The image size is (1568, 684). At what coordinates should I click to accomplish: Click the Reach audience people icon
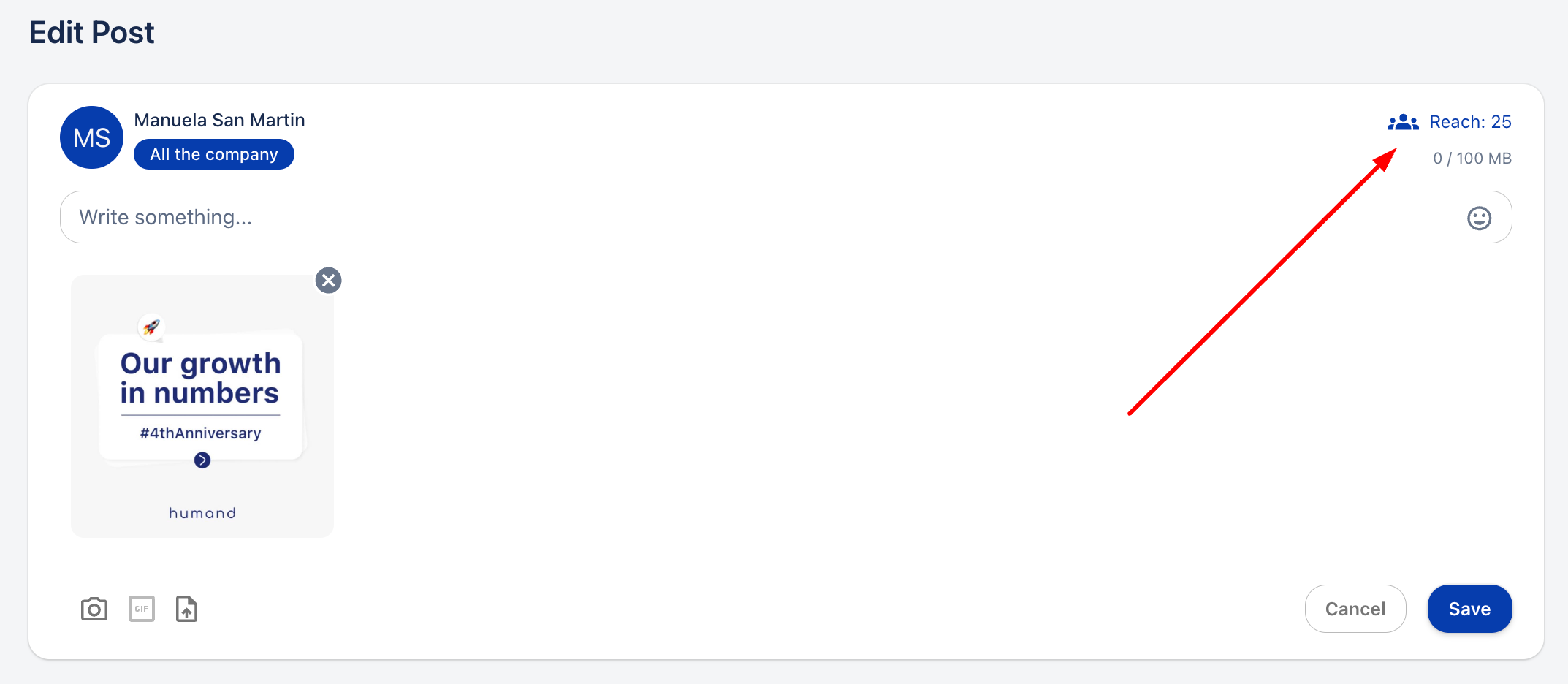point(1403,122)
